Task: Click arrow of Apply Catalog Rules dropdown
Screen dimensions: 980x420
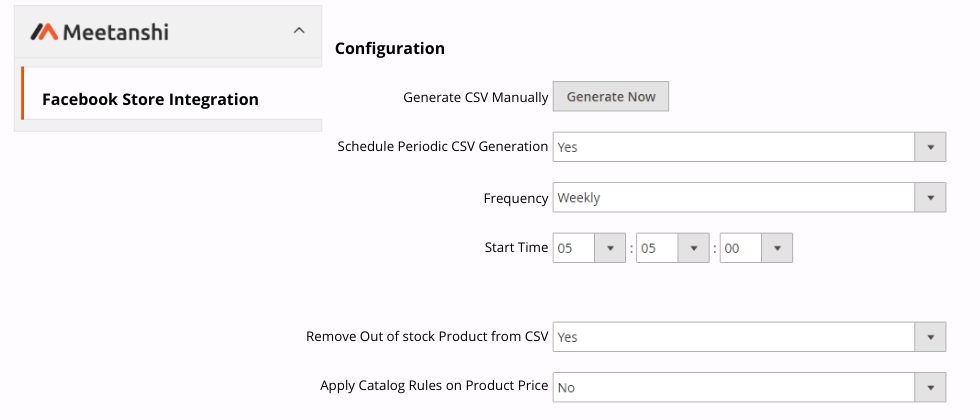Action: click(x=930, y=387)
